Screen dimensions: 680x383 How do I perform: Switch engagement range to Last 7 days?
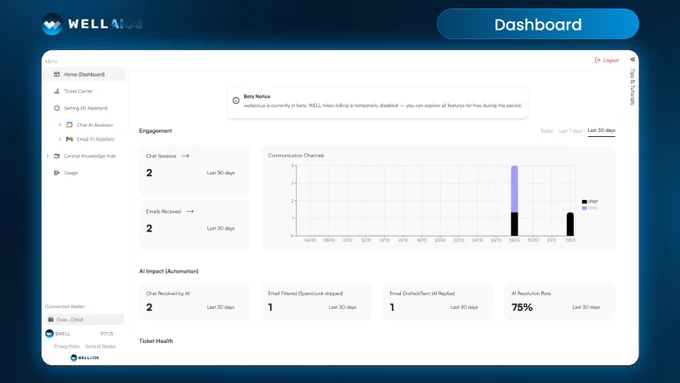point(570,131)
